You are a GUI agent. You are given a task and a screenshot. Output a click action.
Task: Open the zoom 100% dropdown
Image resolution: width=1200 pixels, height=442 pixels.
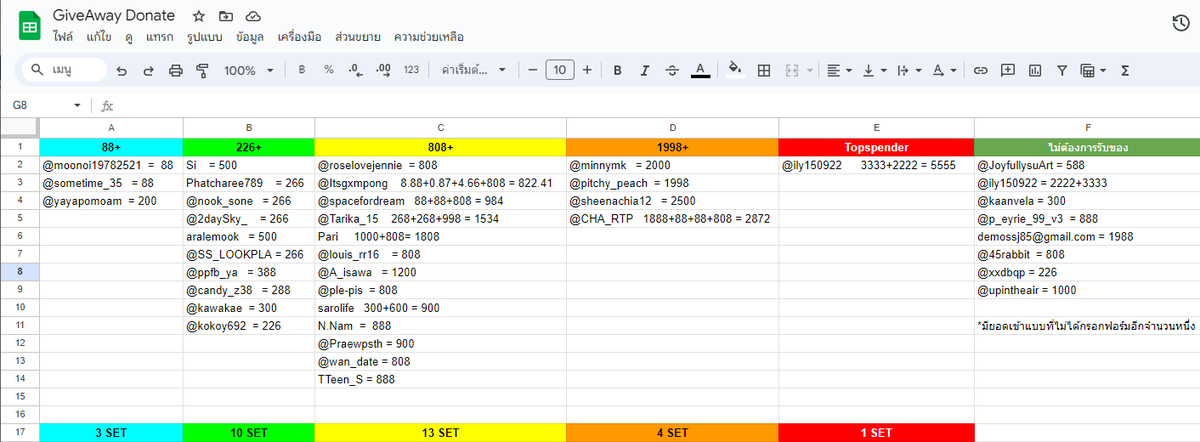[249, 70]
